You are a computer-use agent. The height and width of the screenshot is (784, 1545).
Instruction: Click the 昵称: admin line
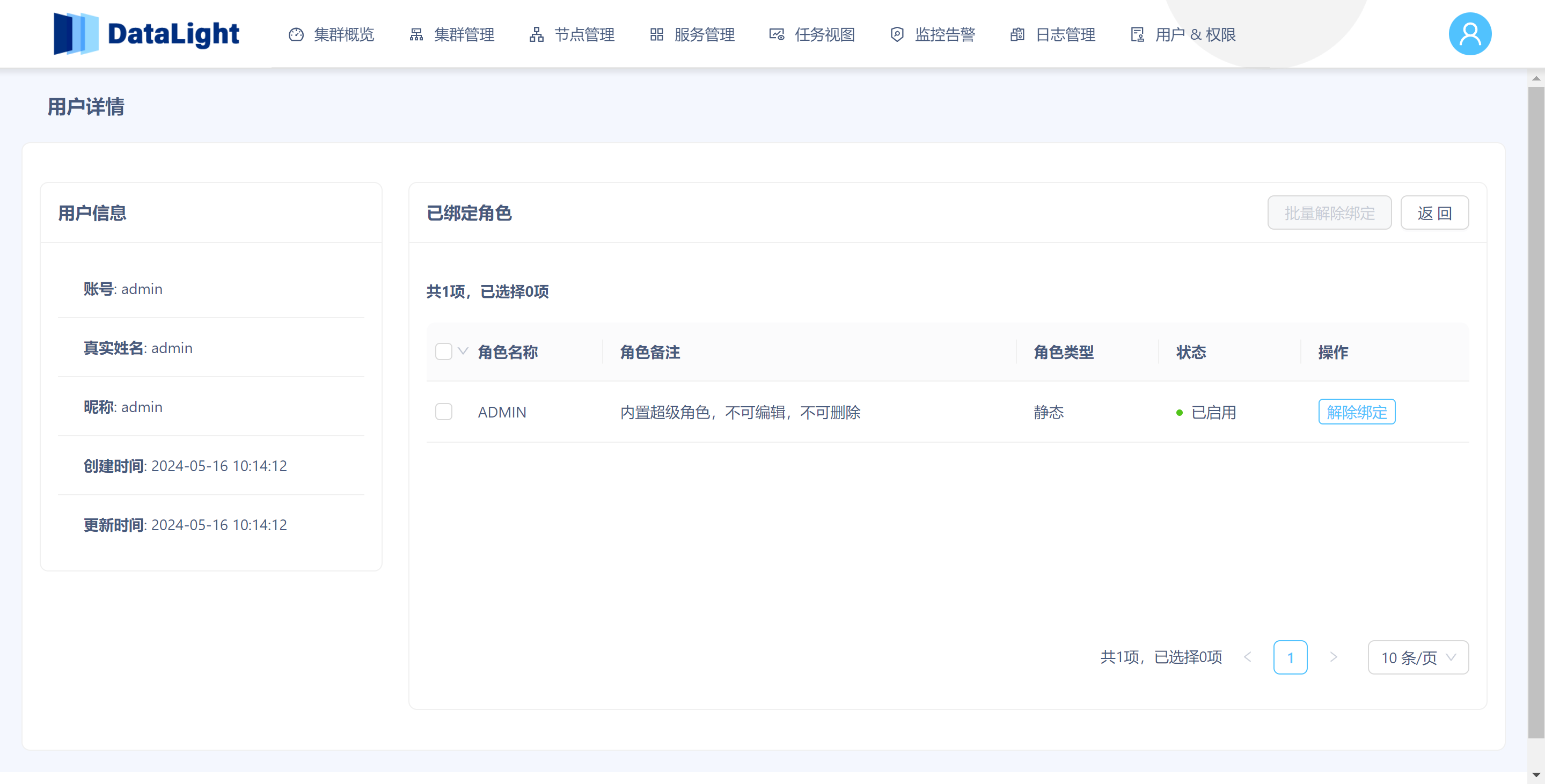click(x=123, y=407)
